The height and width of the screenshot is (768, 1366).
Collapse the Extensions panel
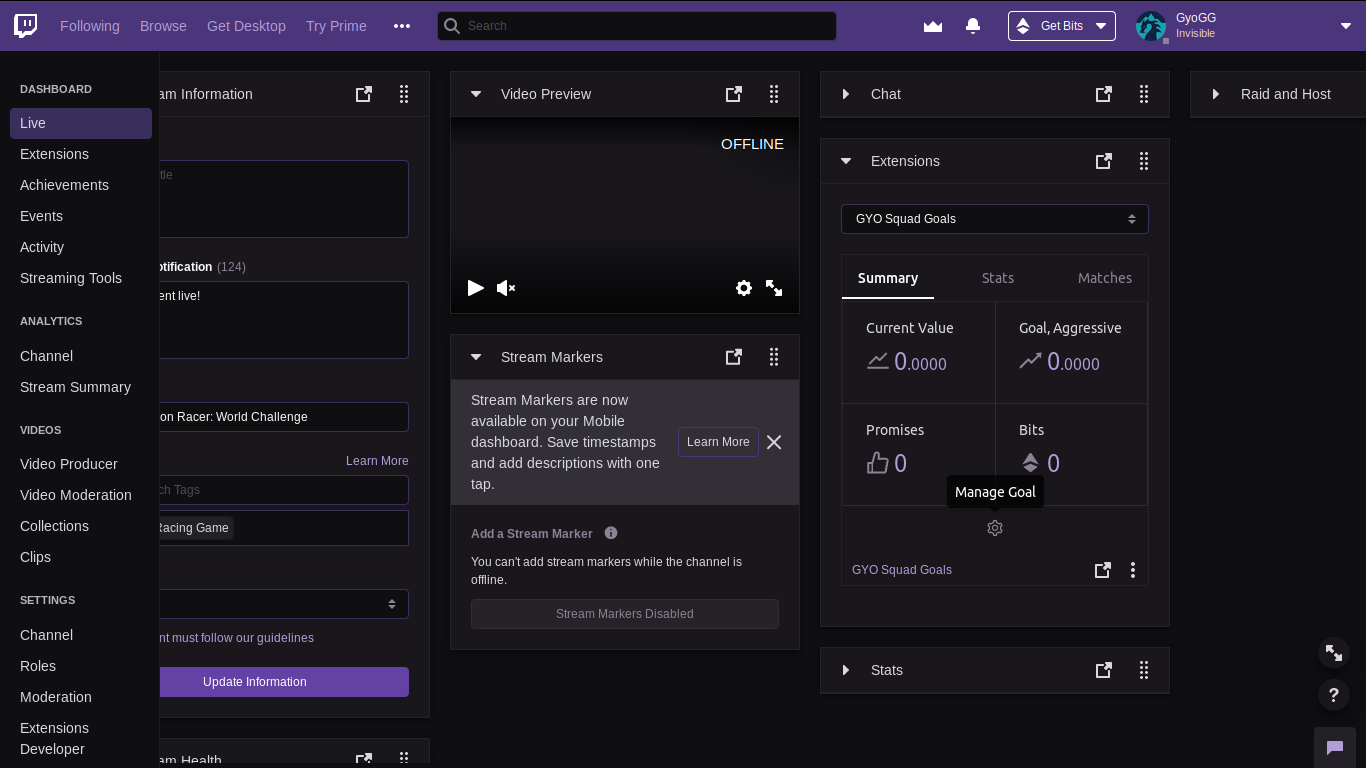pos(846,161)
